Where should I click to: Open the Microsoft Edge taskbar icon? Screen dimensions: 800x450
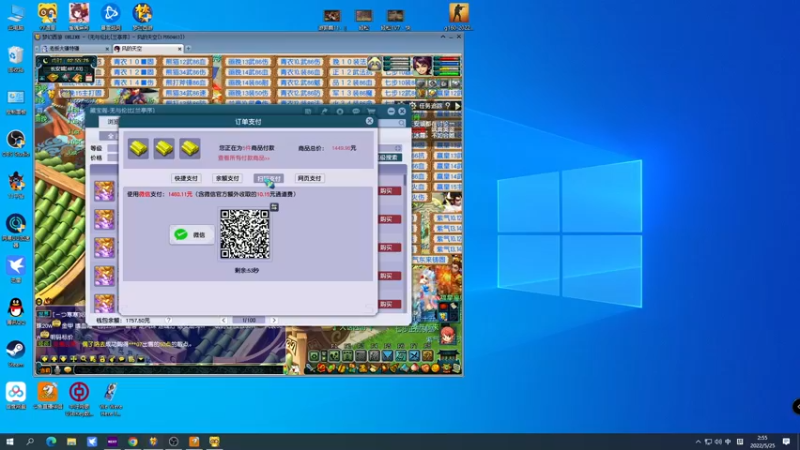point(51,441)
